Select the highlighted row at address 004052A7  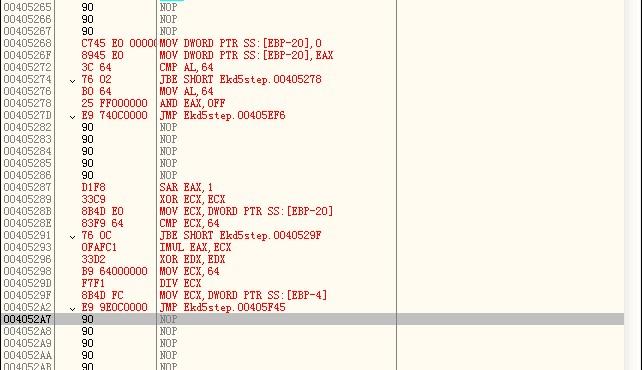point(312,319)
